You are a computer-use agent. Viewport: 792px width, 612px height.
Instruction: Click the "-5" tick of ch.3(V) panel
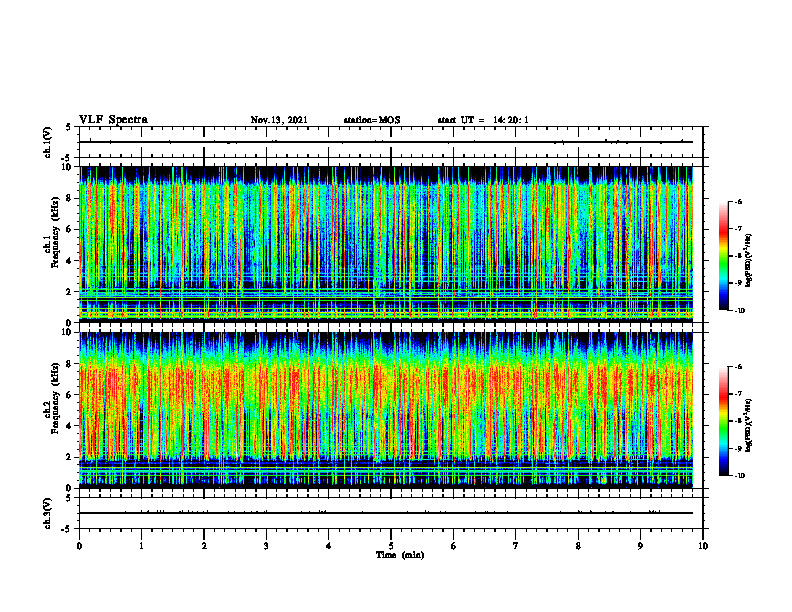[x=66, y=529]
